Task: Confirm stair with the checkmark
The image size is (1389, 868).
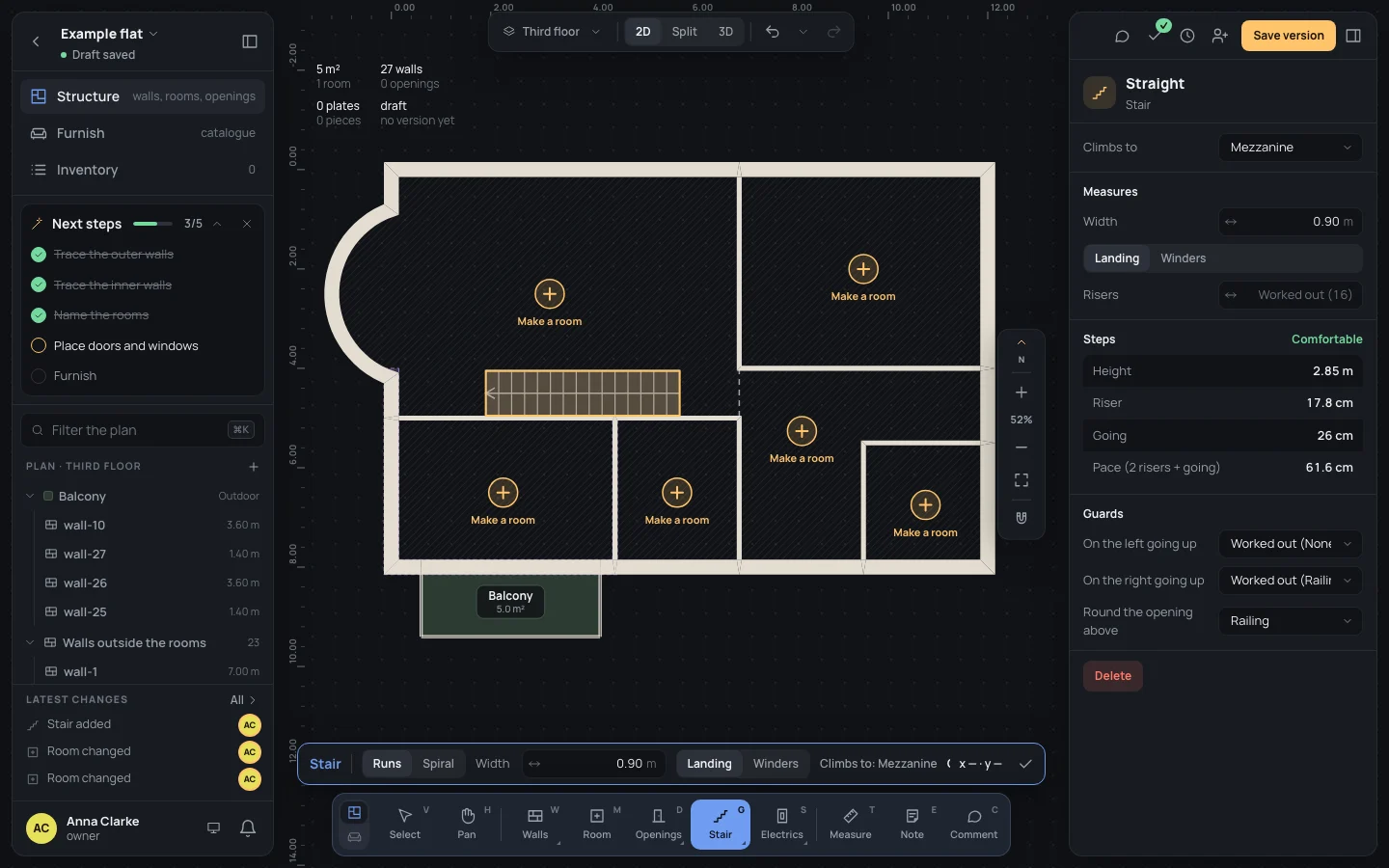Action: pyautogui.click(x=1025, y=764)
